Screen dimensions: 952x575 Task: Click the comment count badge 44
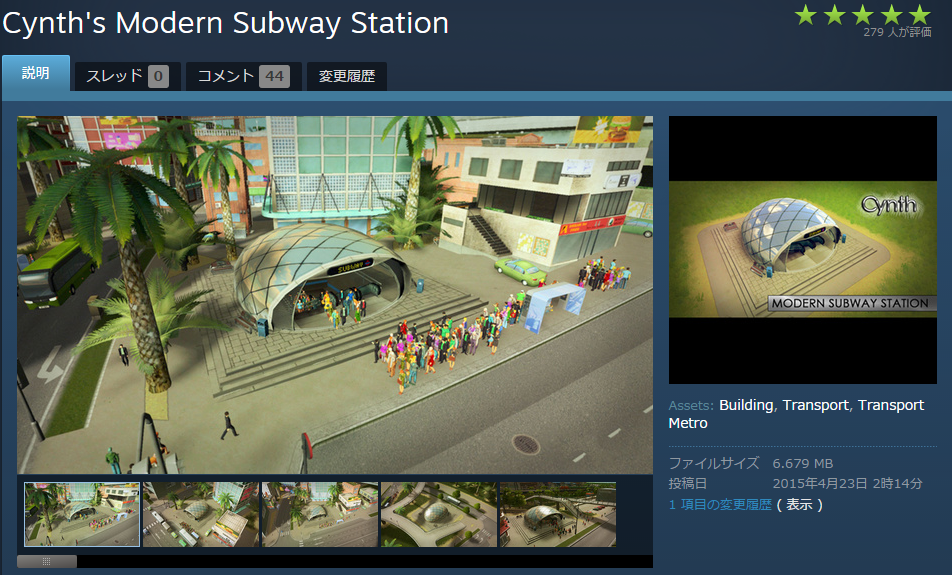tap(274, 77)
